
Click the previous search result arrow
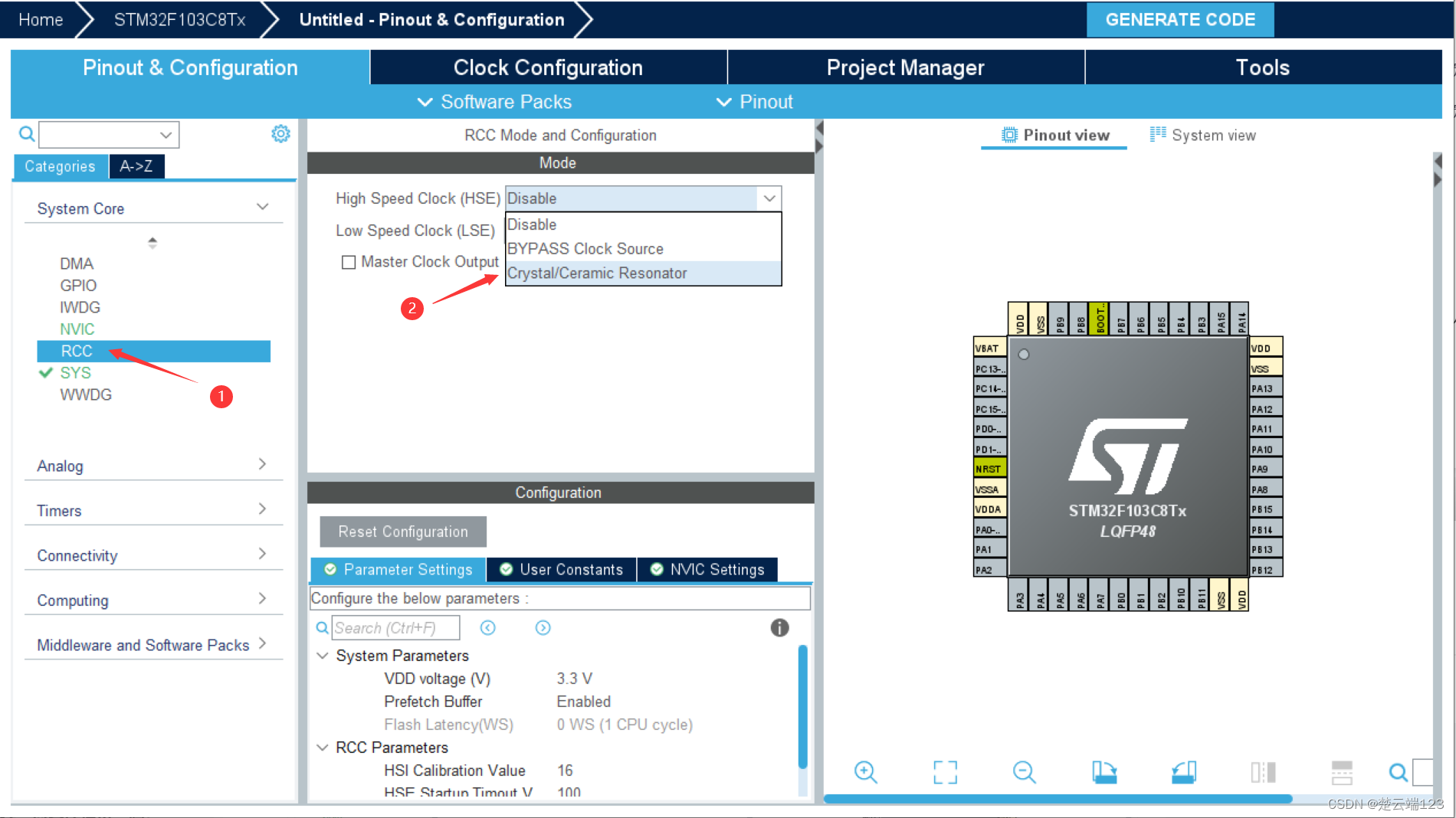pyautogui.click(x=488, y=628)
